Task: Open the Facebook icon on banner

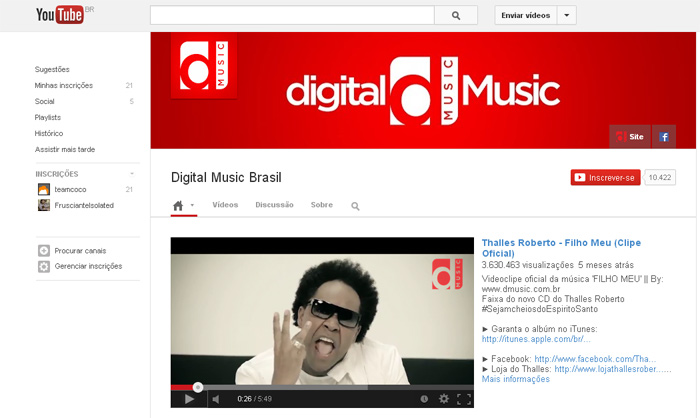Action: pos(664,137)
